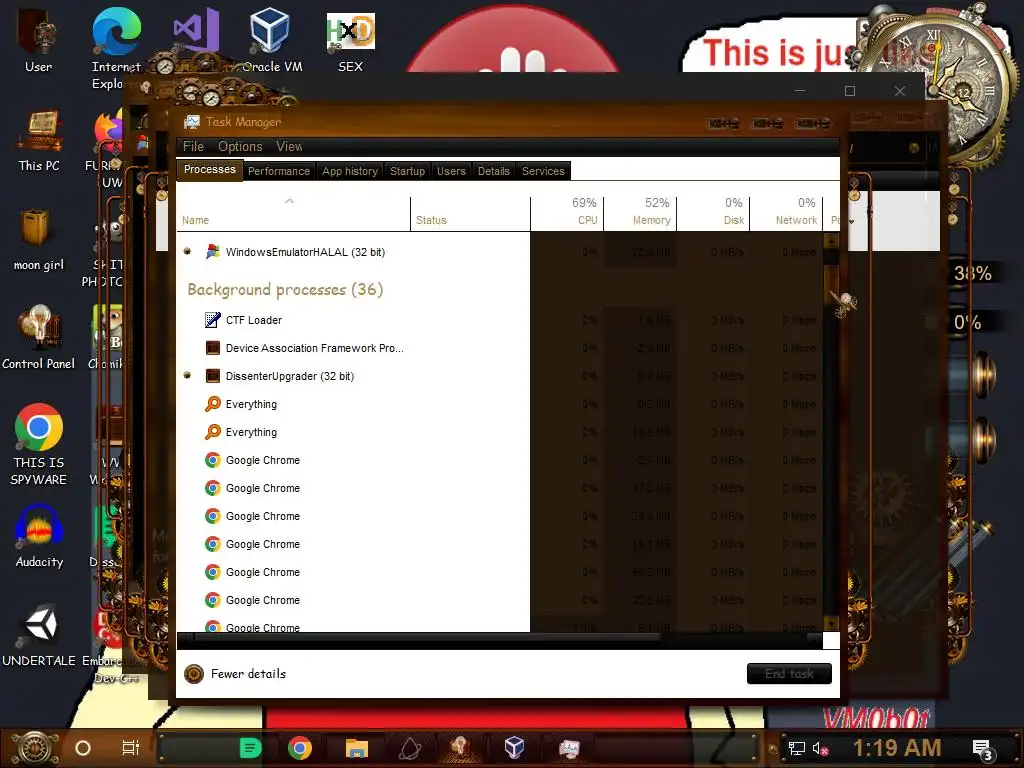Switch to the Services tab
The width and height of the screenshot is (1024, 768).
543,171
